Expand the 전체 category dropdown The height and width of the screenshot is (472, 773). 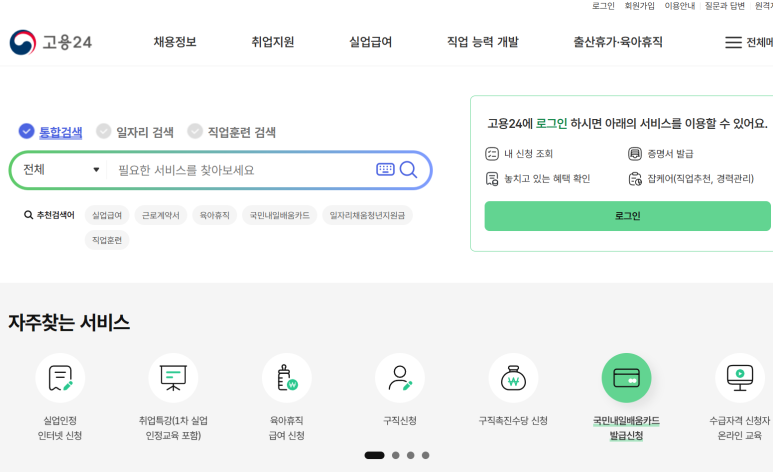click(62, 170)
